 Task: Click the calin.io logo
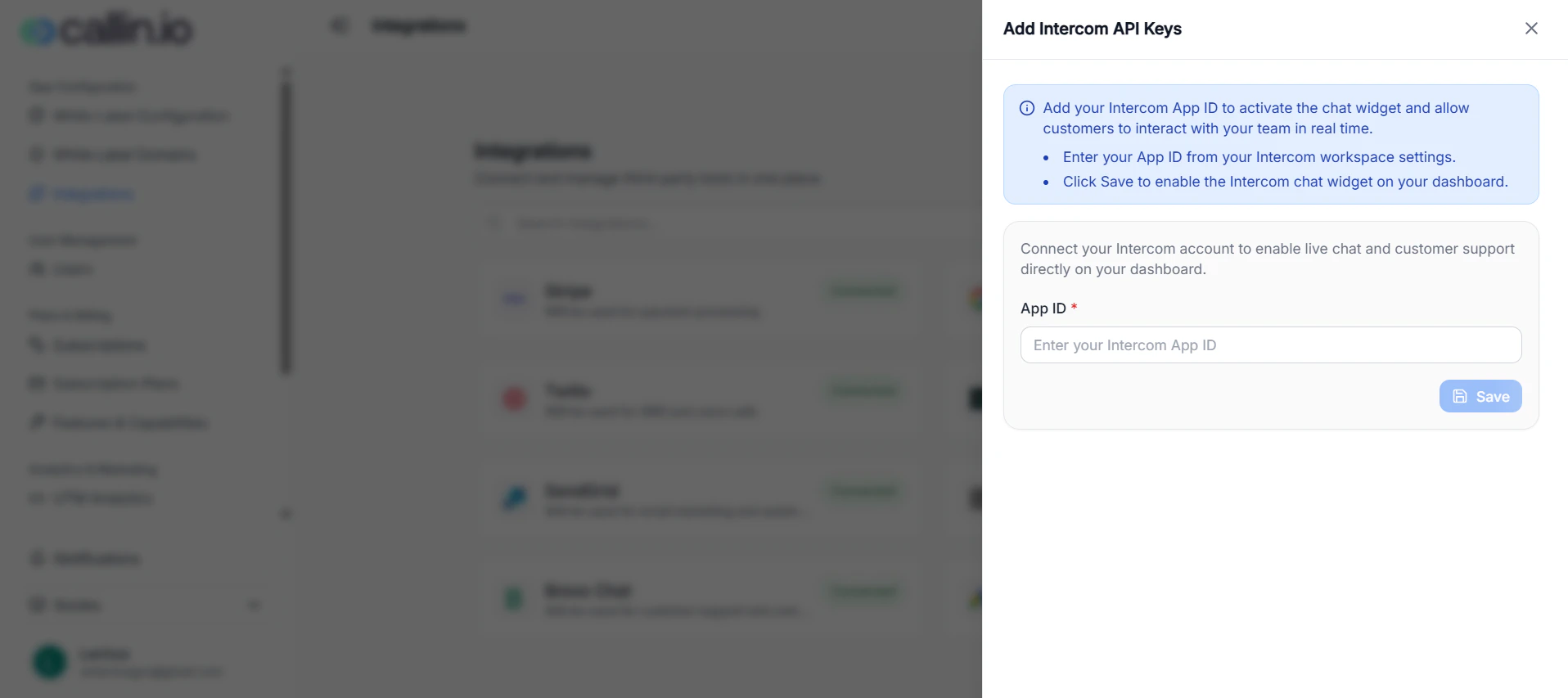coord(105,27)
